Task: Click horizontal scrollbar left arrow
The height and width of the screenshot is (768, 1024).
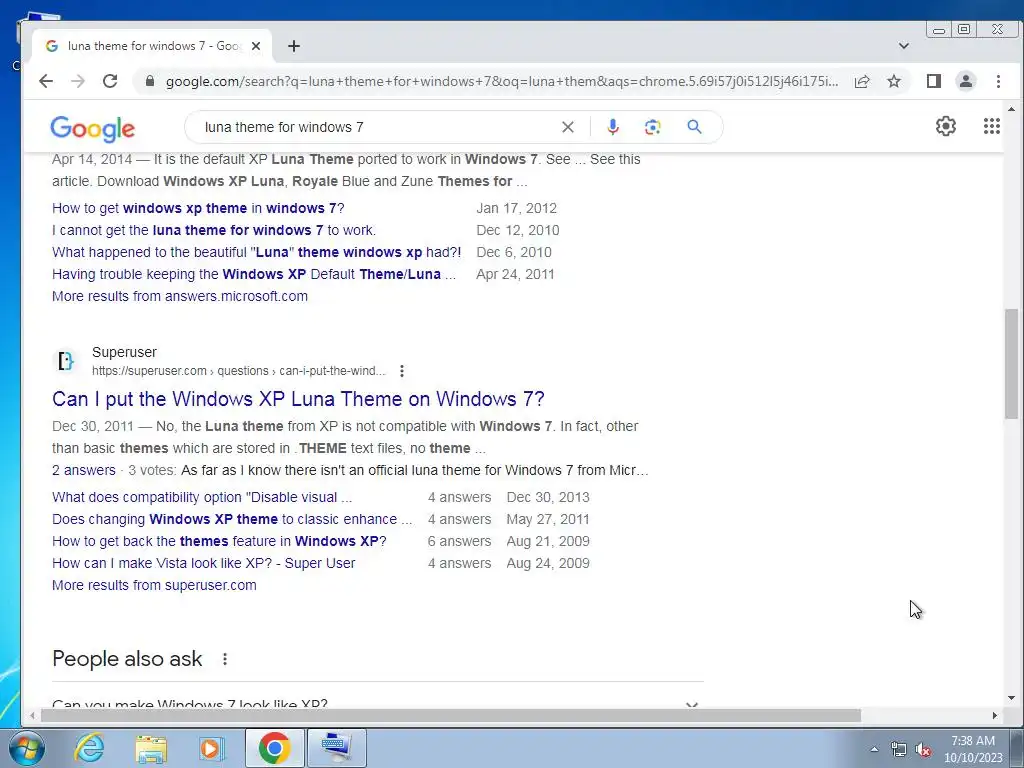Action: click(33, 716)
